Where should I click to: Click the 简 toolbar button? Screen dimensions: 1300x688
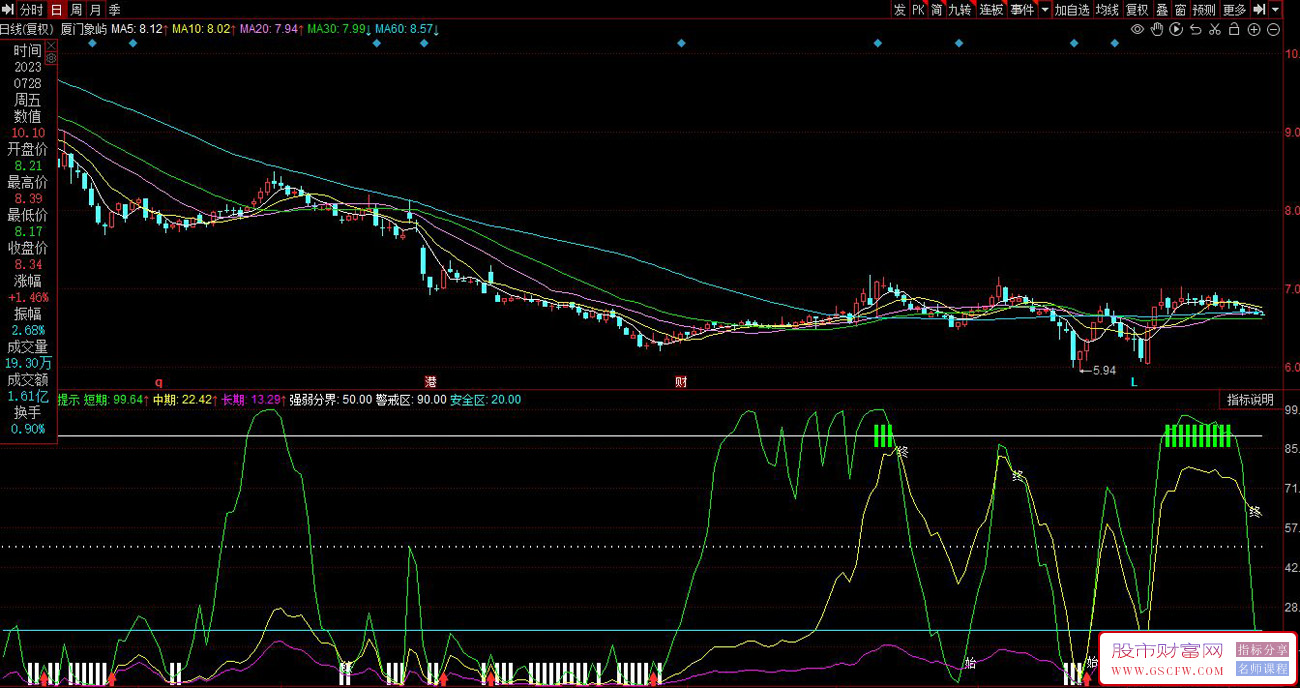[x=937, y=10]
